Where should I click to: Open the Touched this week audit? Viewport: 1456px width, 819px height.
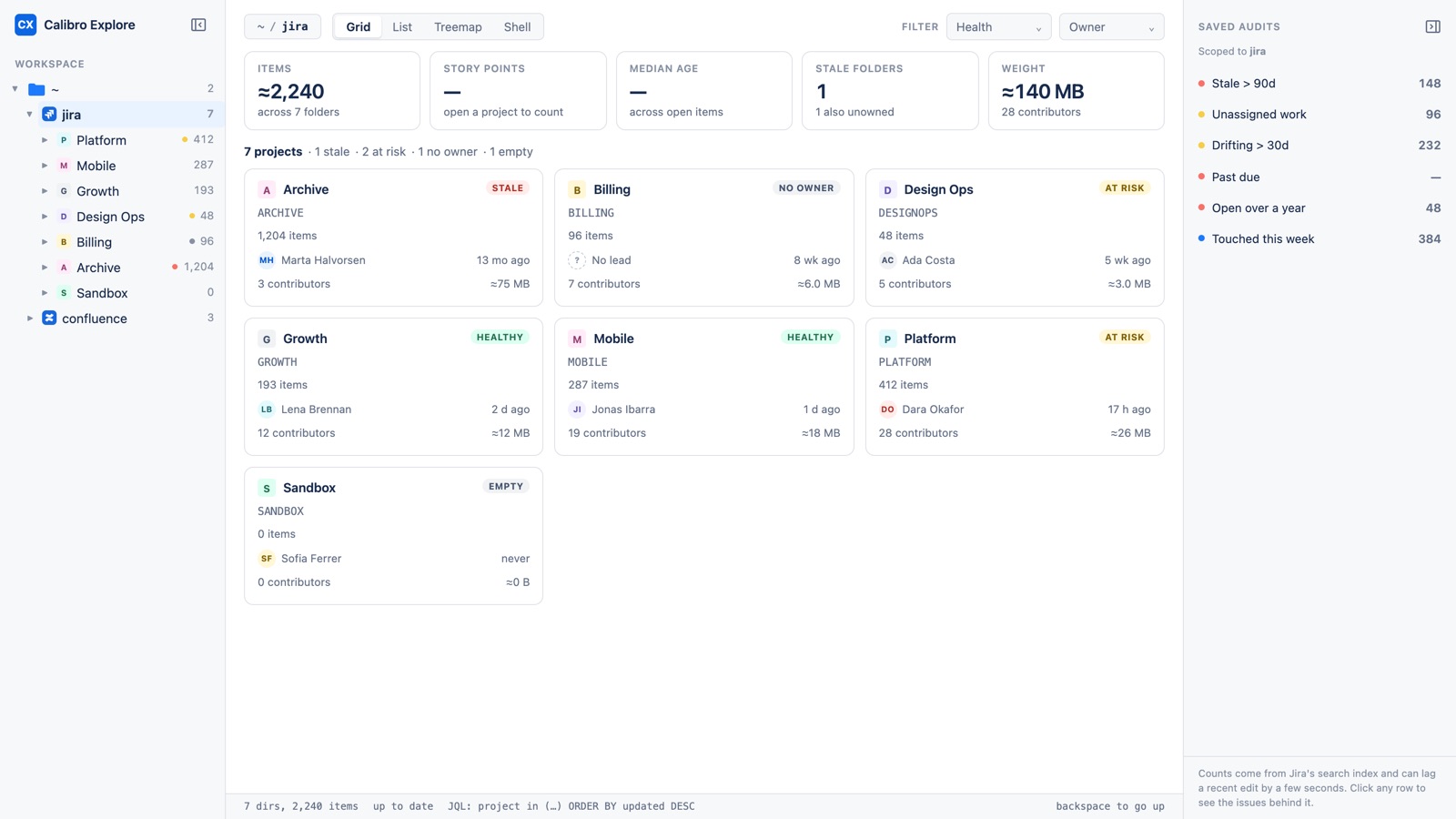pyautogui.click(x=1319, y=239)
